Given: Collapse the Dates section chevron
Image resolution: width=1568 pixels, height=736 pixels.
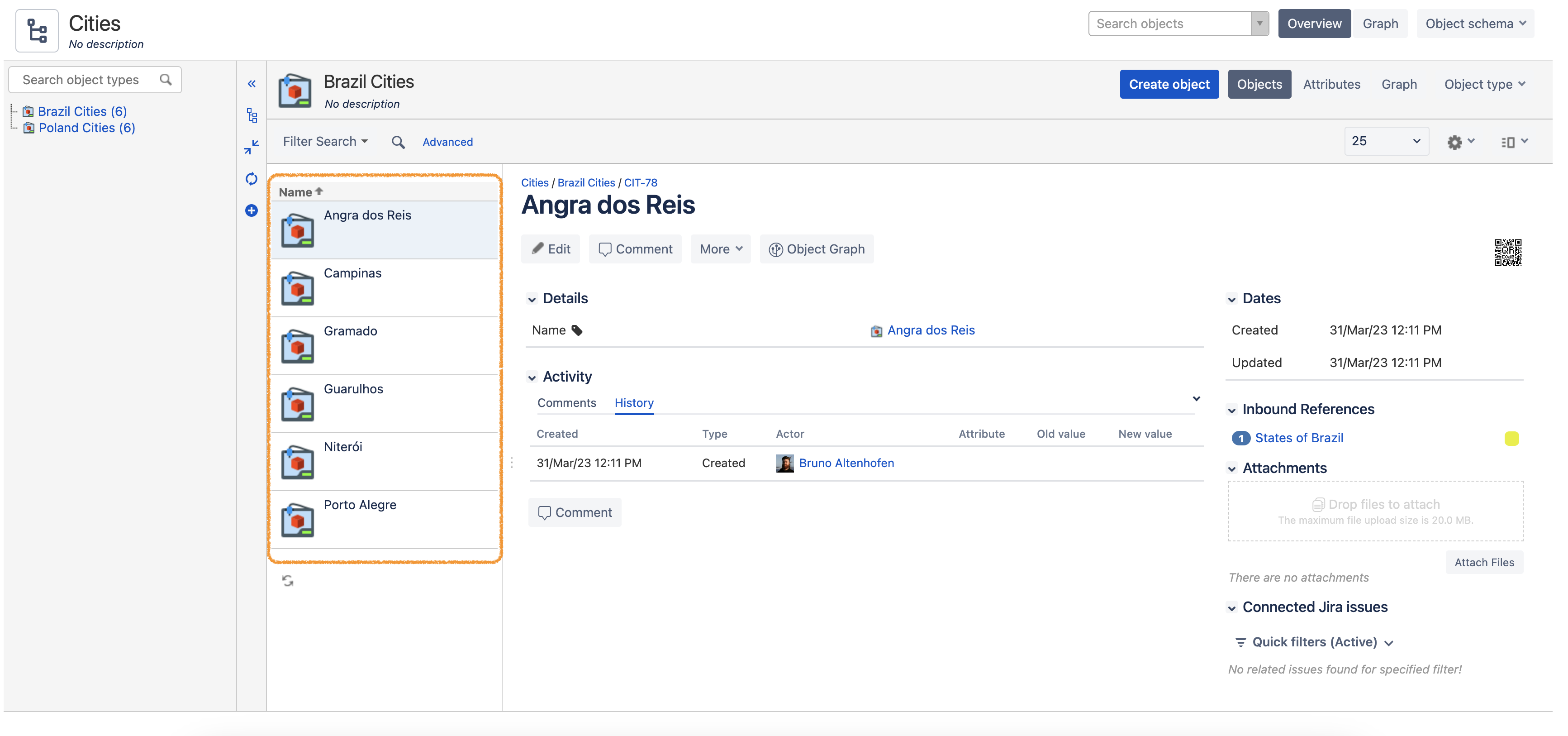Looking at the screenshot, I should tap(1231, 299).
